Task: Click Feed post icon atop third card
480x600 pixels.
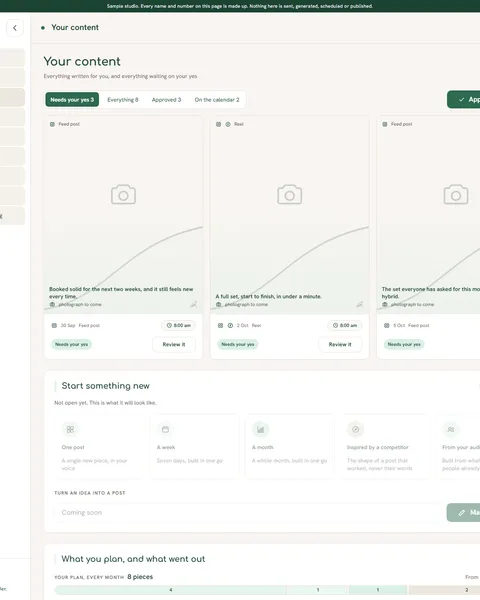Action: point(385,124)
